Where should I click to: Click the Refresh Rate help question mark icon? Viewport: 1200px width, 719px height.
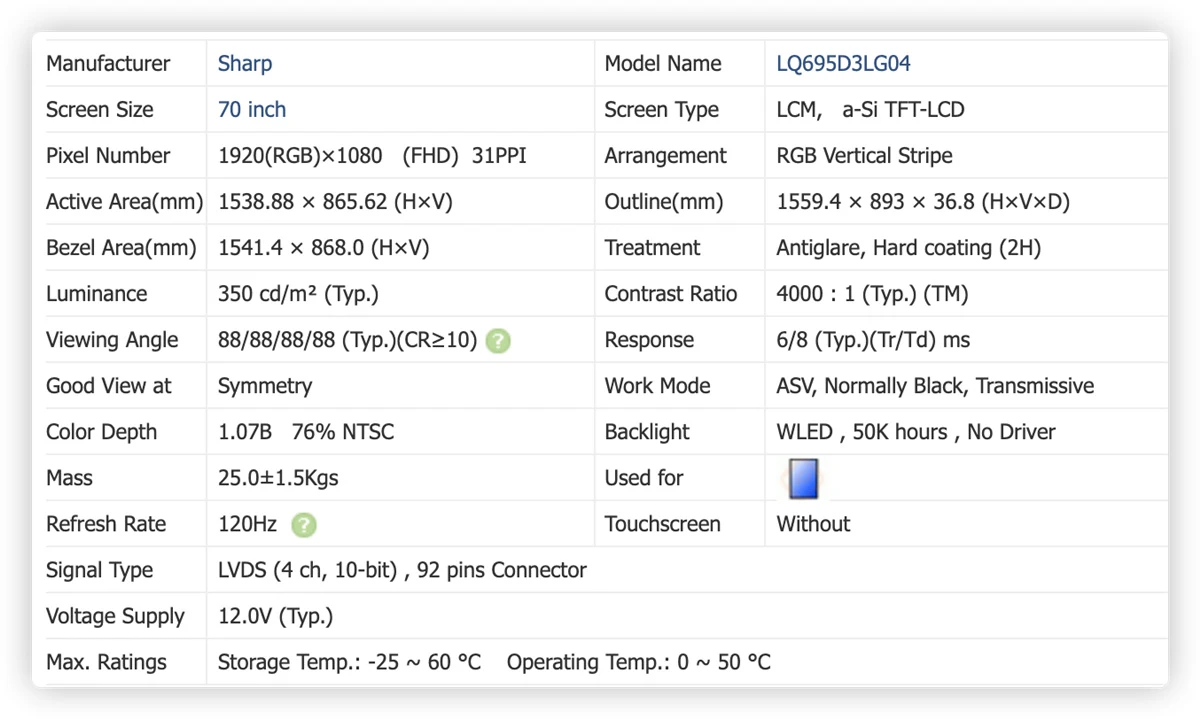pyautogui.click(x=304, y=525)
